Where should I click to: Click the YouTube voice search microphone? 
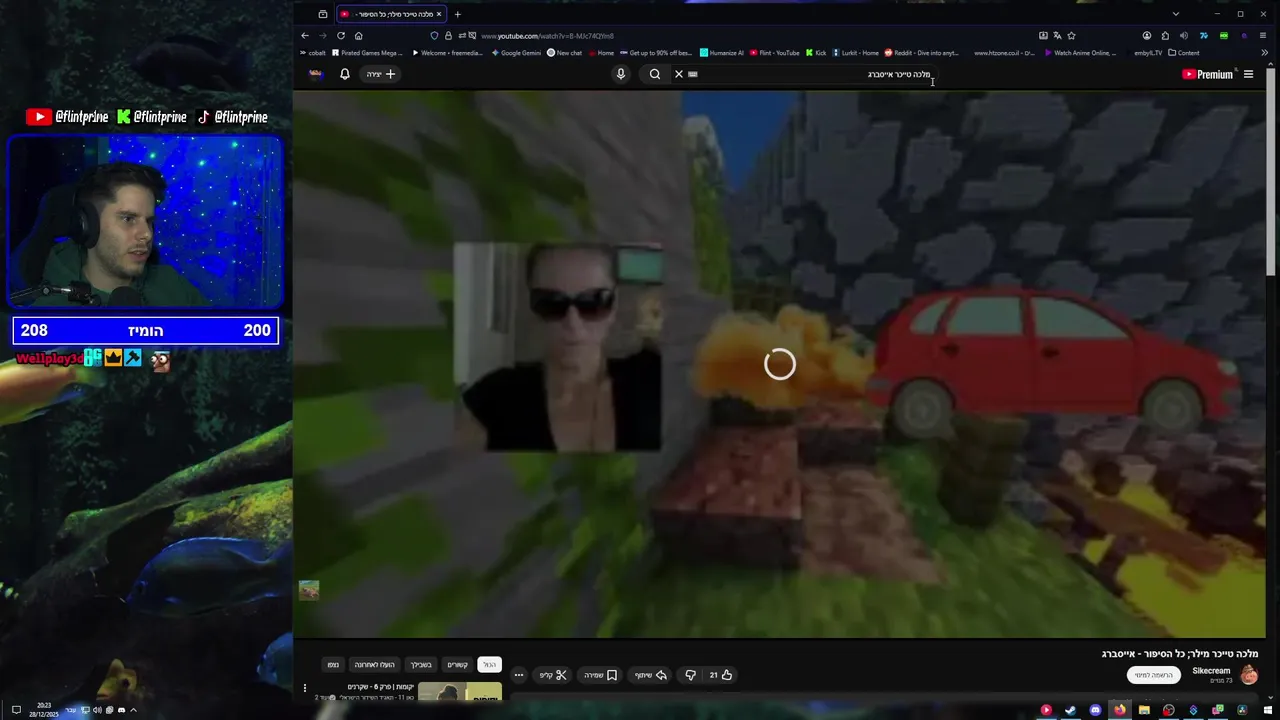coord(621,74)
